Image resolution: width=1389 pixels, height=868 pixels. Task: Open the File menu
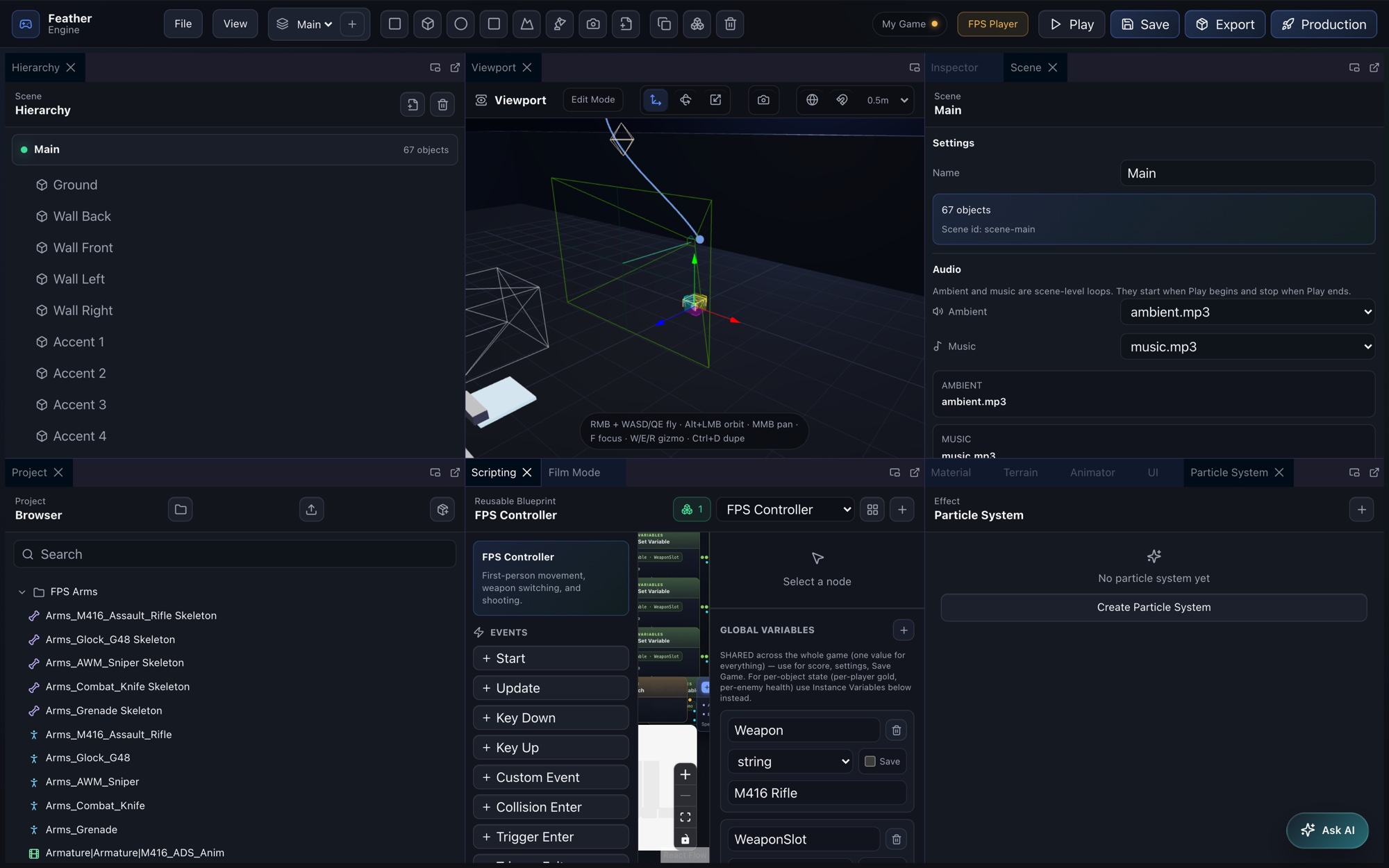[183, 24]
